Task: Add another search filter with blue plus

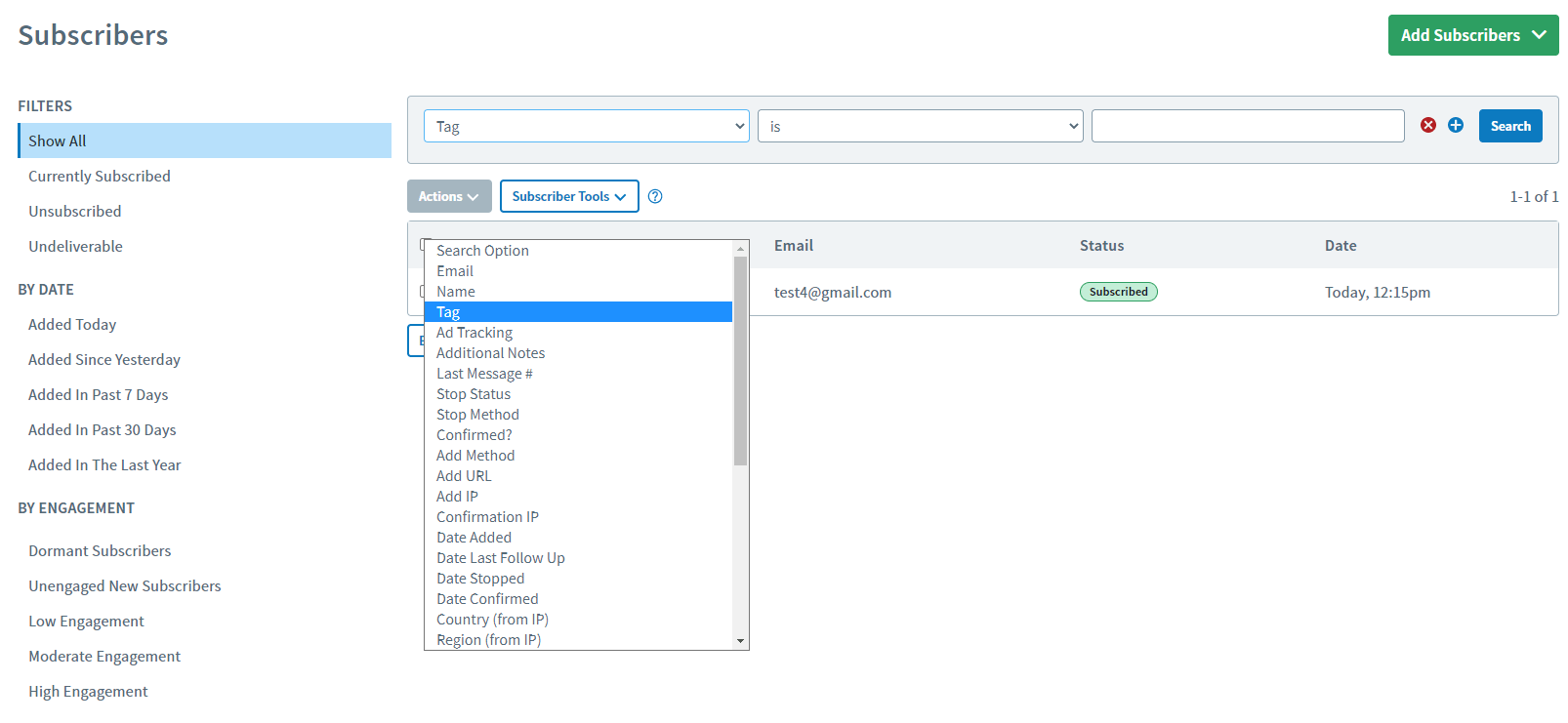Action: point(1456,125)
